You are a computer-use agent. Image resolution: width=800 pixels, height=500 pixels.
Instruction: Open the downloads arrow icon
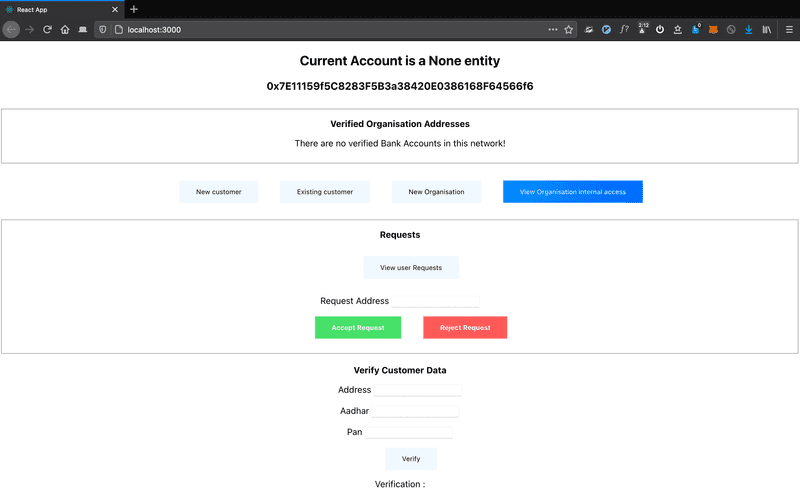coord(749,30)
